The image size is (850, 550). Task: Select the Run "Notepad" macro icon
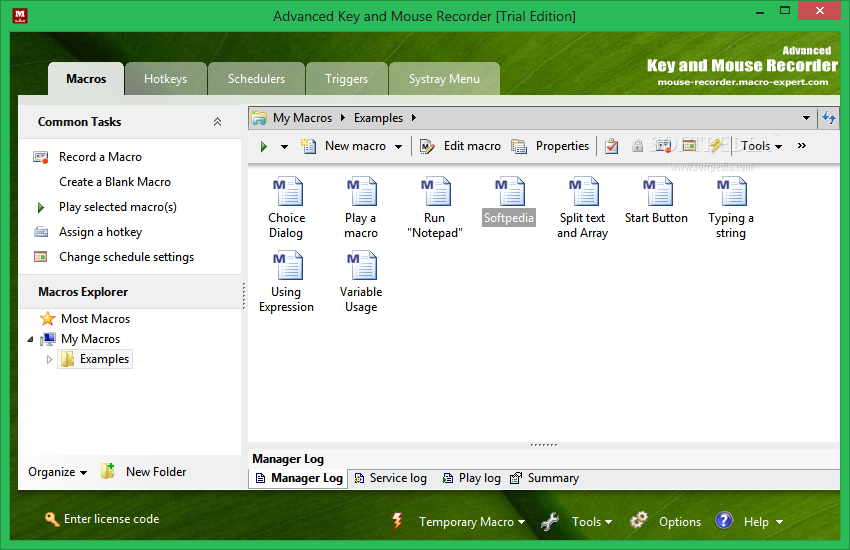(x=436, y=191)
